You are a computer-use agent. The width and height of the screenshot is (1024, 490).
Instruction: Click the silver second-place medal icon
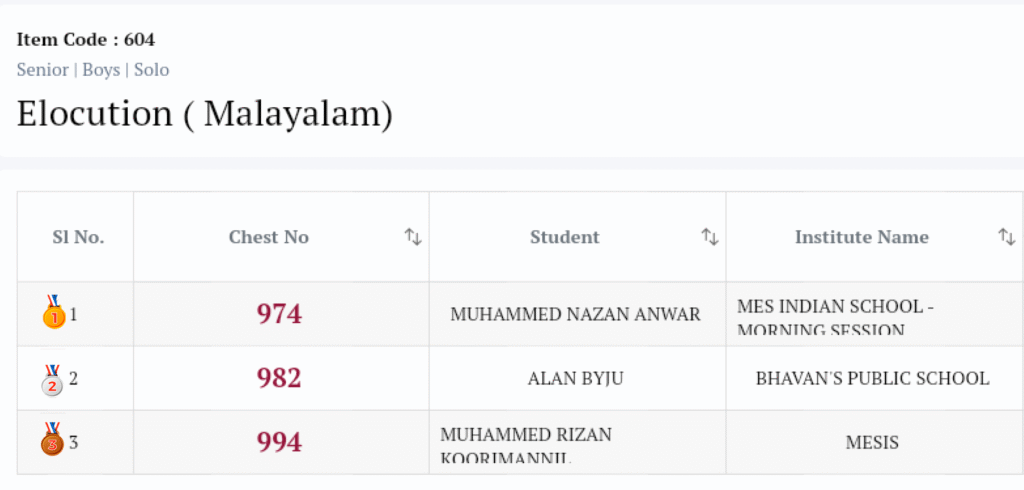point(52,379)
